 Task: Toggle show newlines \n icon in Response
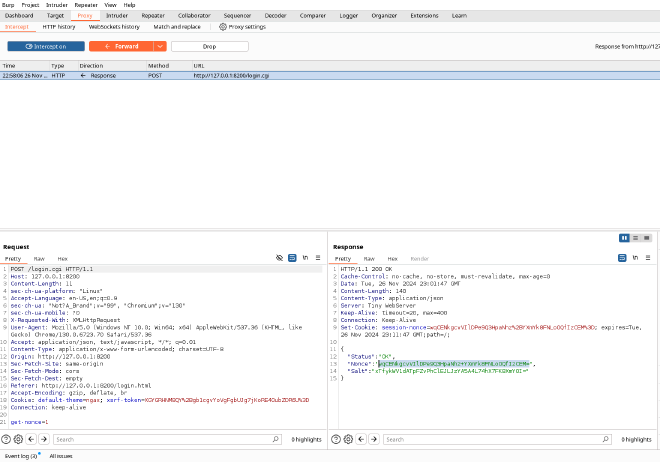[x=635, y=258]
